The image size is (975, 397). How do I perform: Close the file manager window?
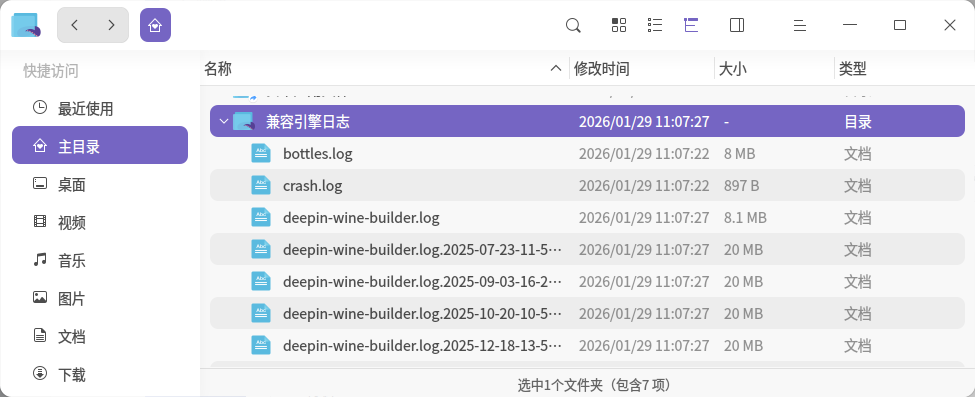tap(950, 25)
